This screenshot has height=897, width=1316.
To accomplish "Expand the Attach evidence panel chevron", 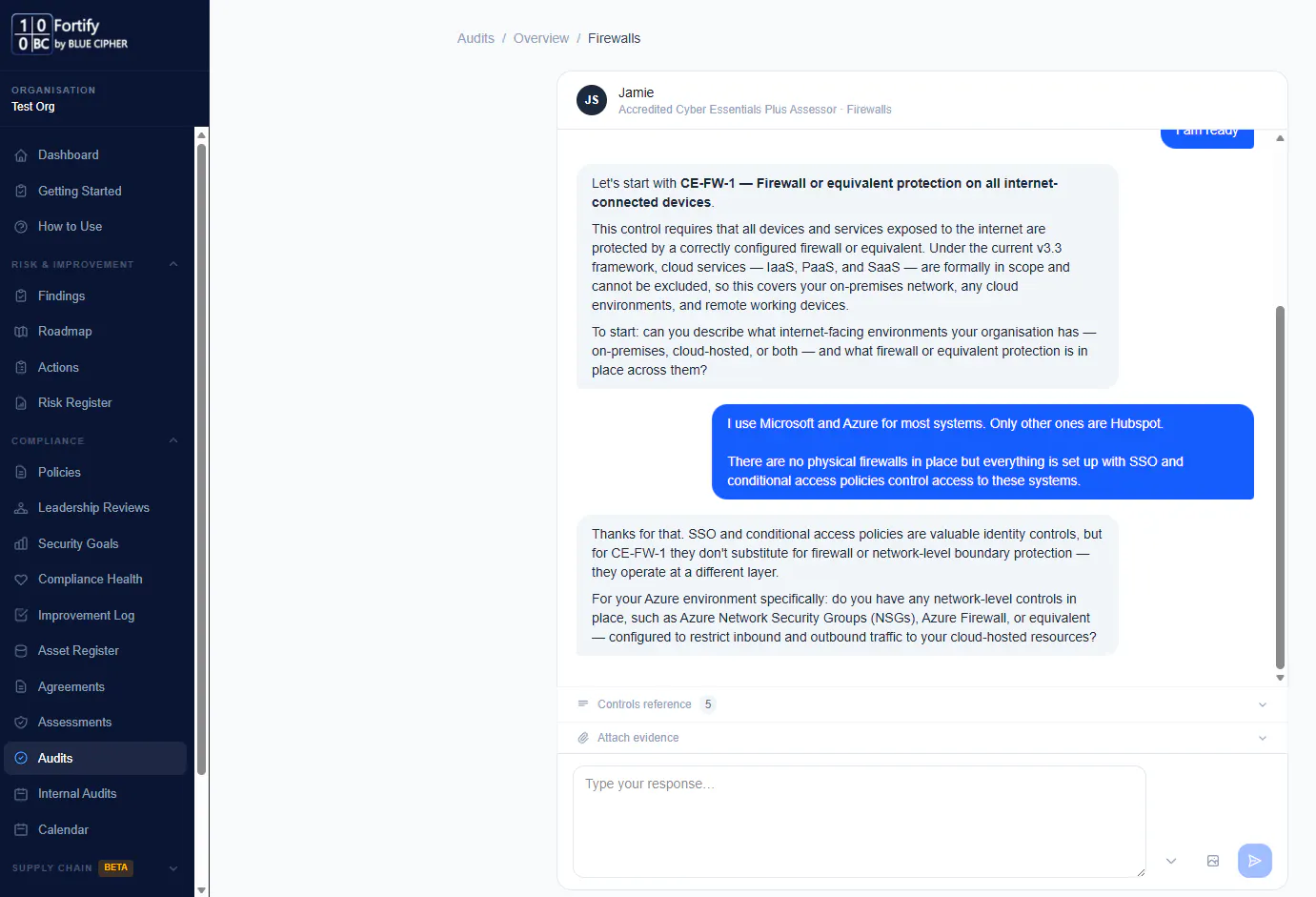I will 1263,738.
